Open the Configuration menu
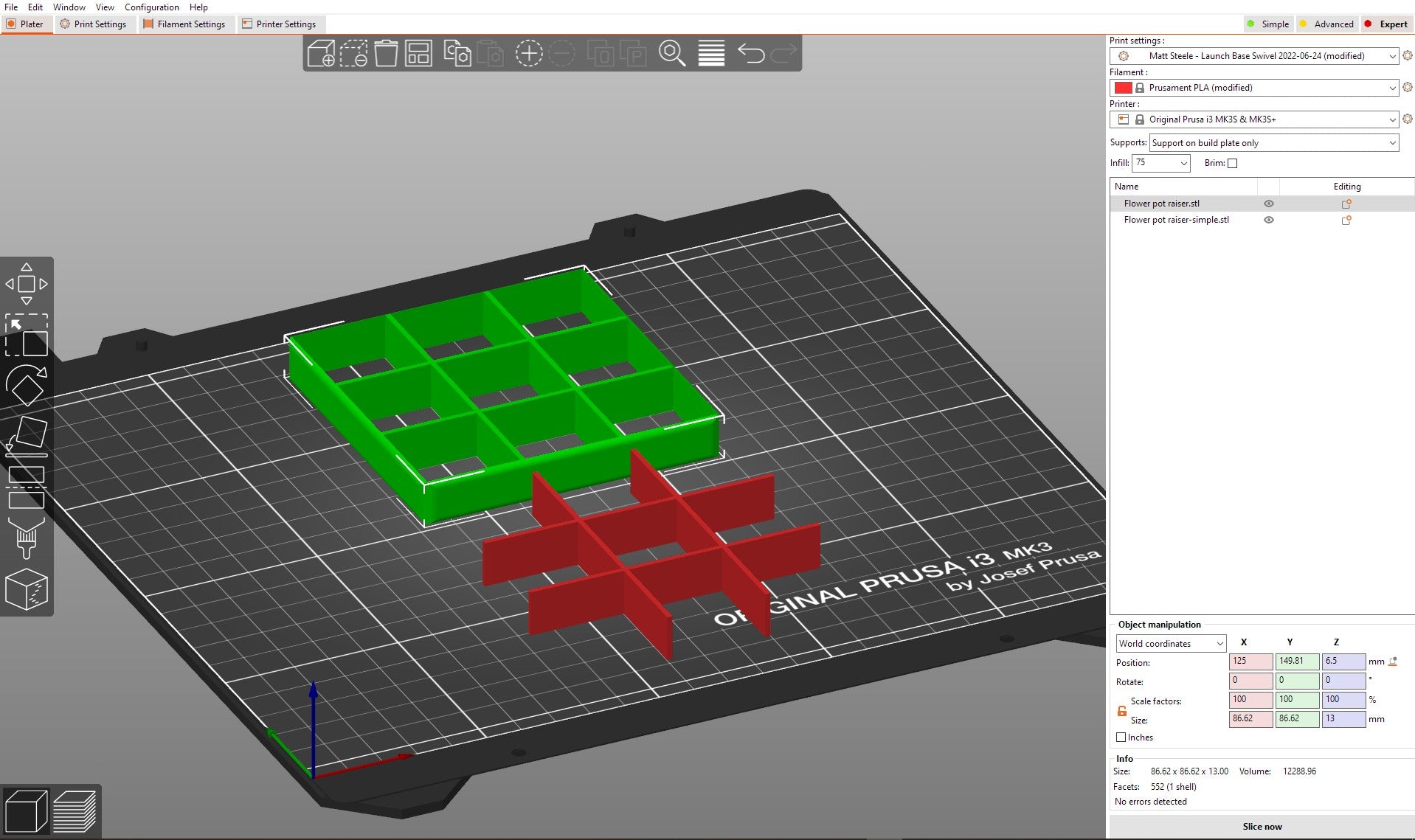Image resolution: width=1415 pixels, height=840 pixels. [x=151, y=7]
